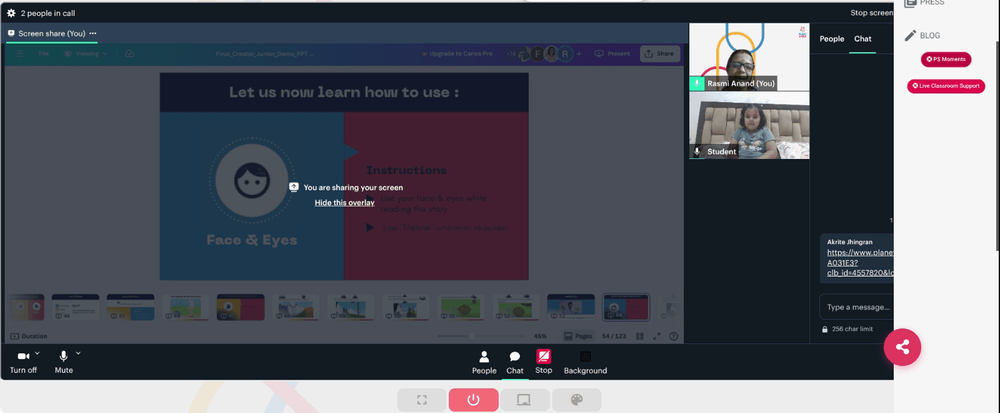Open BLOG sidebar link
Screen dimensions: 1000x413
tap(922, 36)
